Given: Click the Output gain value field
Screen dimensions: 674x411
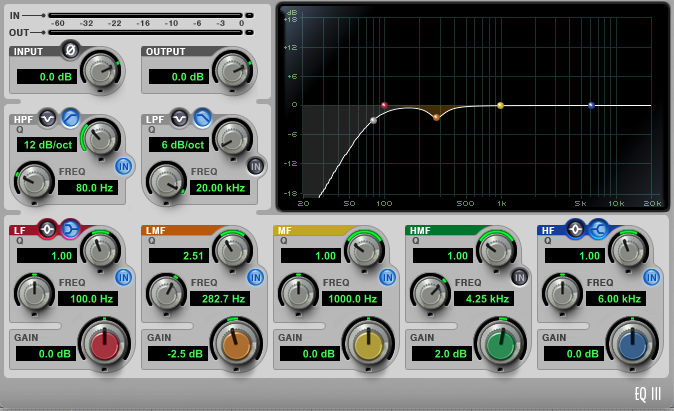Looking at the screenshot, I should point(177,76).
